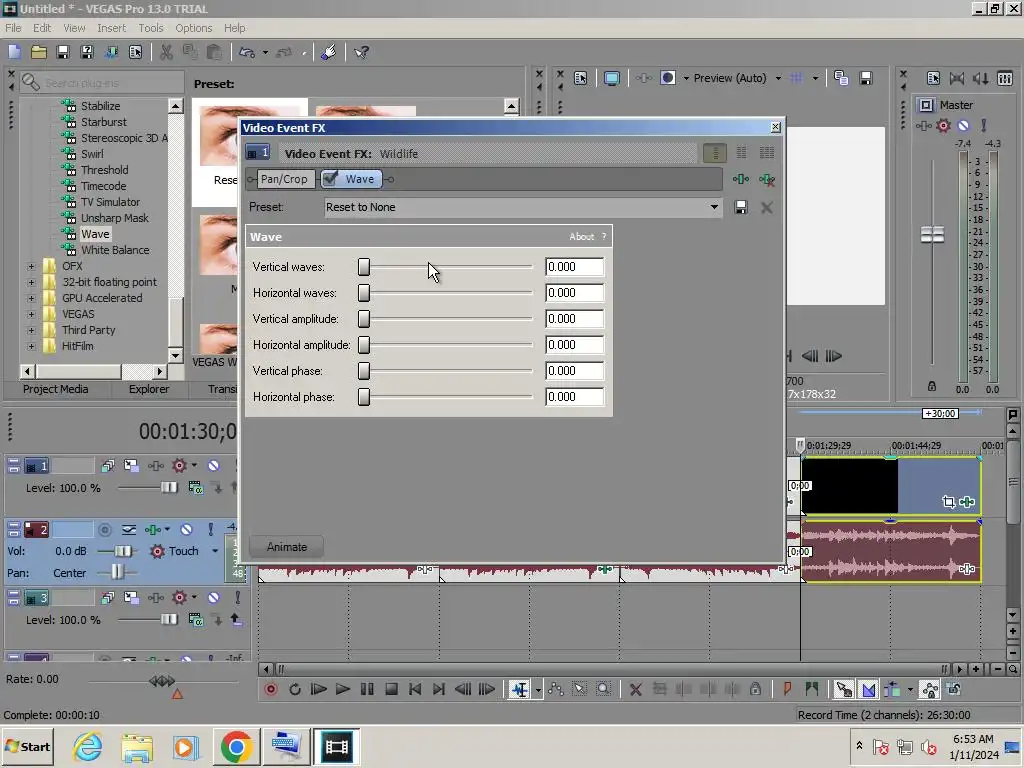Play the timeline from cursor

pyautogui.click(x=342, y=689)
